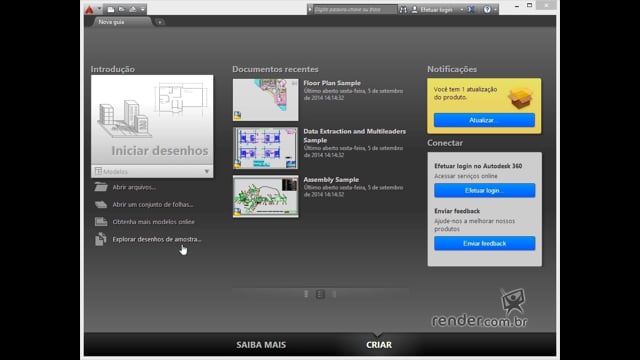The height and width of the screenshot is (360, 640).
Task: Open the AutoCAD application menu logo
Action: point(89,9)
